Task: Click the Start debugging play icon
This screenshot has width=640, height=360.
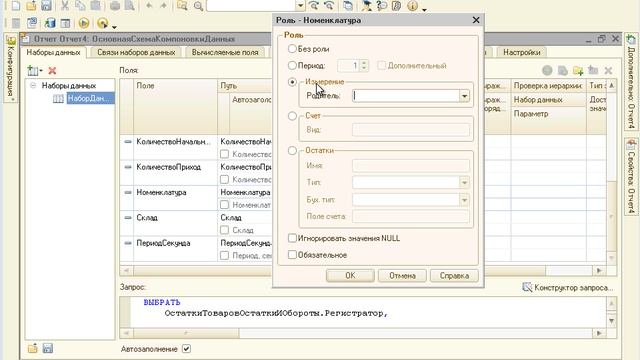Action: tap(84, 23)
